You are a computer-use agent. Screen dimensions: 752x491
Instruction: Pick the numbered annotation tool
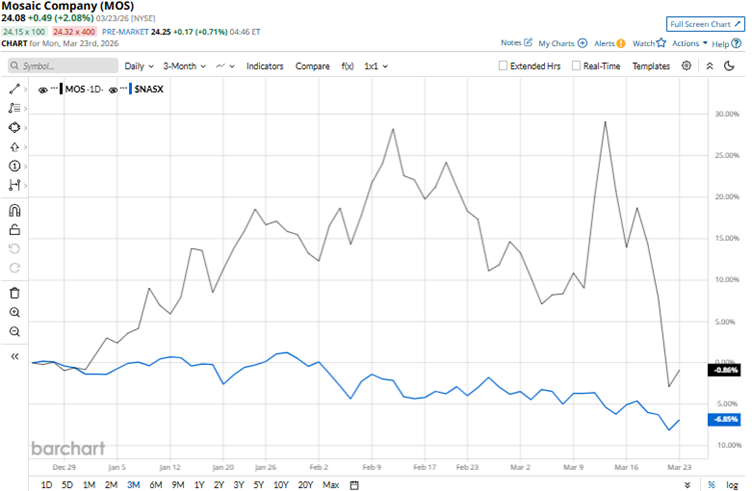pos(14,166)
